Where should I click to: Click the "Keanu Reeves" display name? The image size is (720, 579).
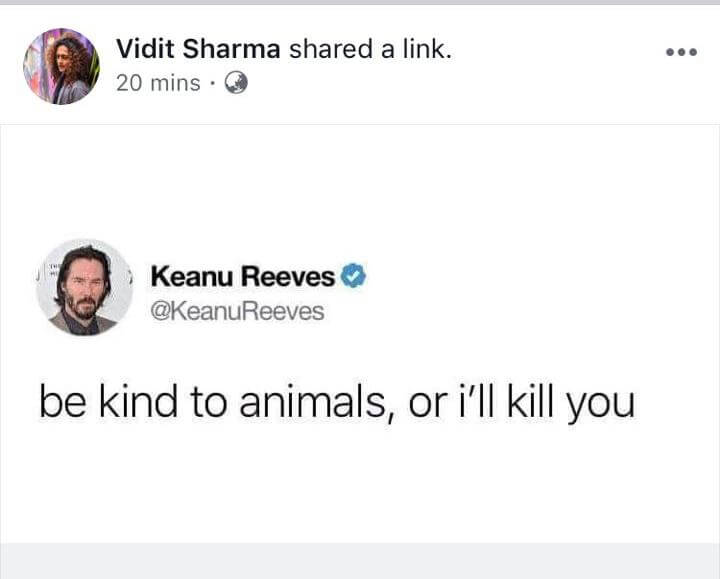tap(243, 276)
